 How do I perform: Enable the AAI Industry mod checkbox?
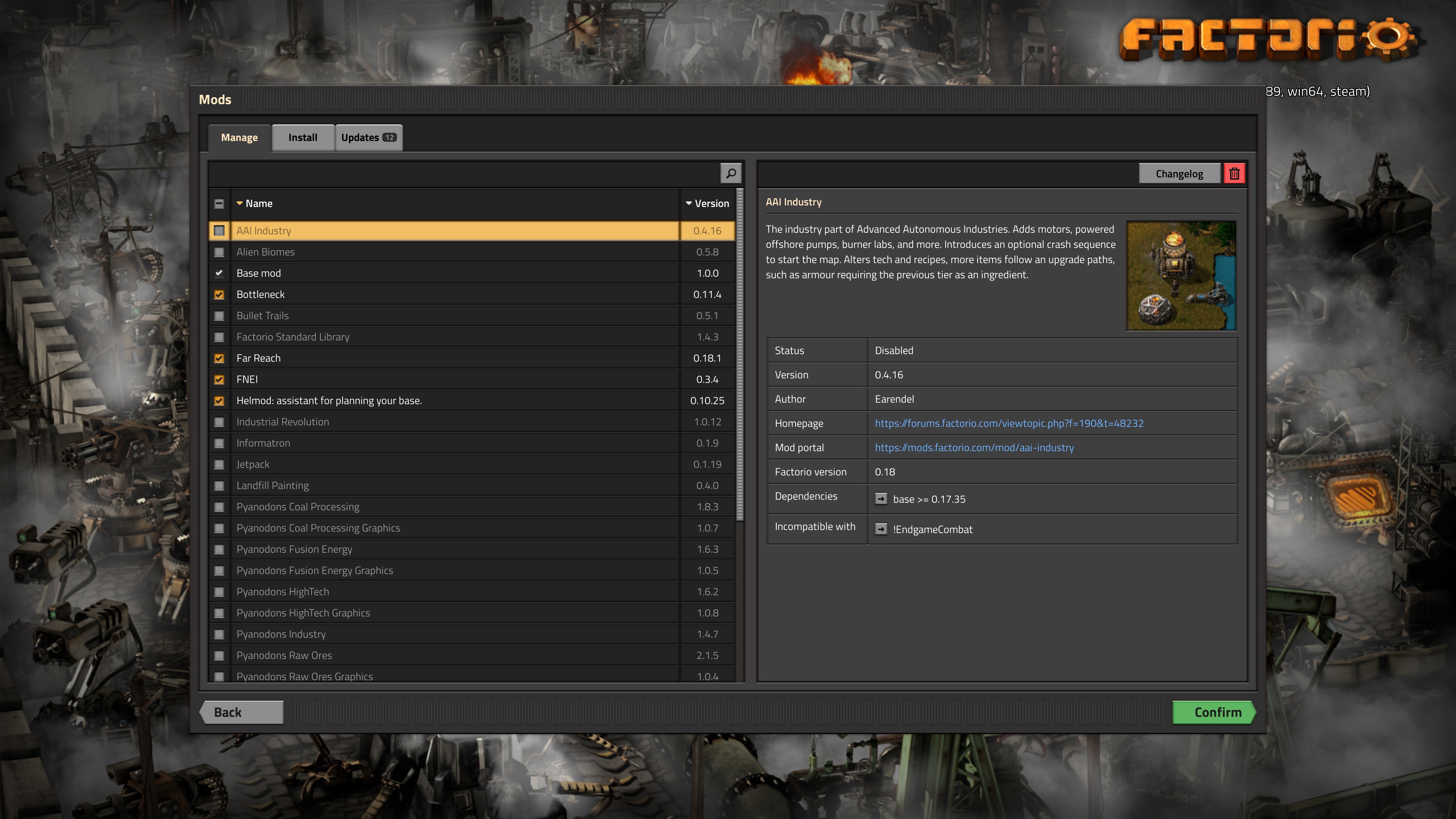tap(219, 231)
